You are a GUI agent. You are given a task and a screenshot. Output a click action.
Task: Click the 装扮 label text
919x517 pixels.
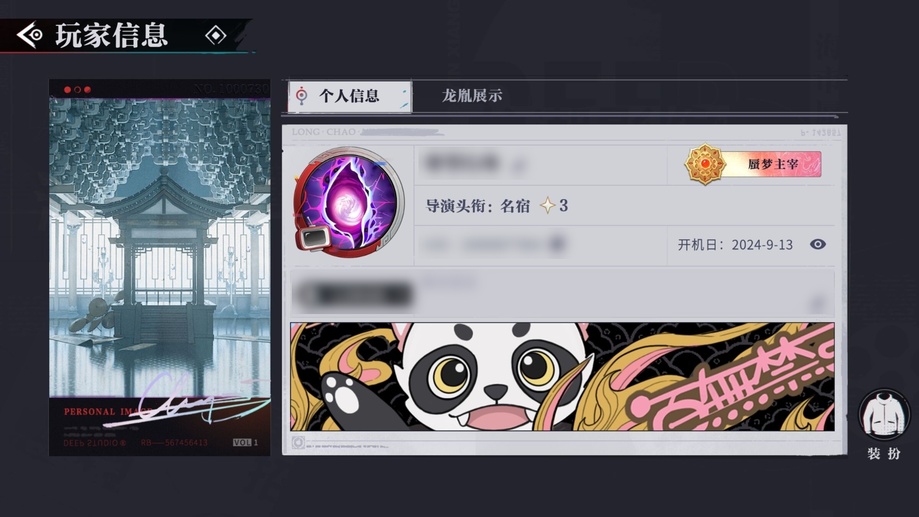(x=884, y=454)
